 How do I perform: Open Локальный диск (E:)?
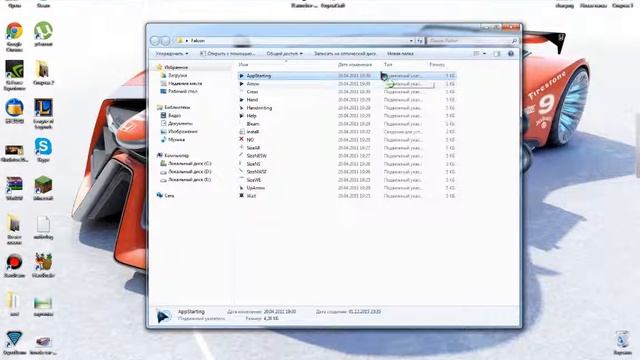click(189, 180)
